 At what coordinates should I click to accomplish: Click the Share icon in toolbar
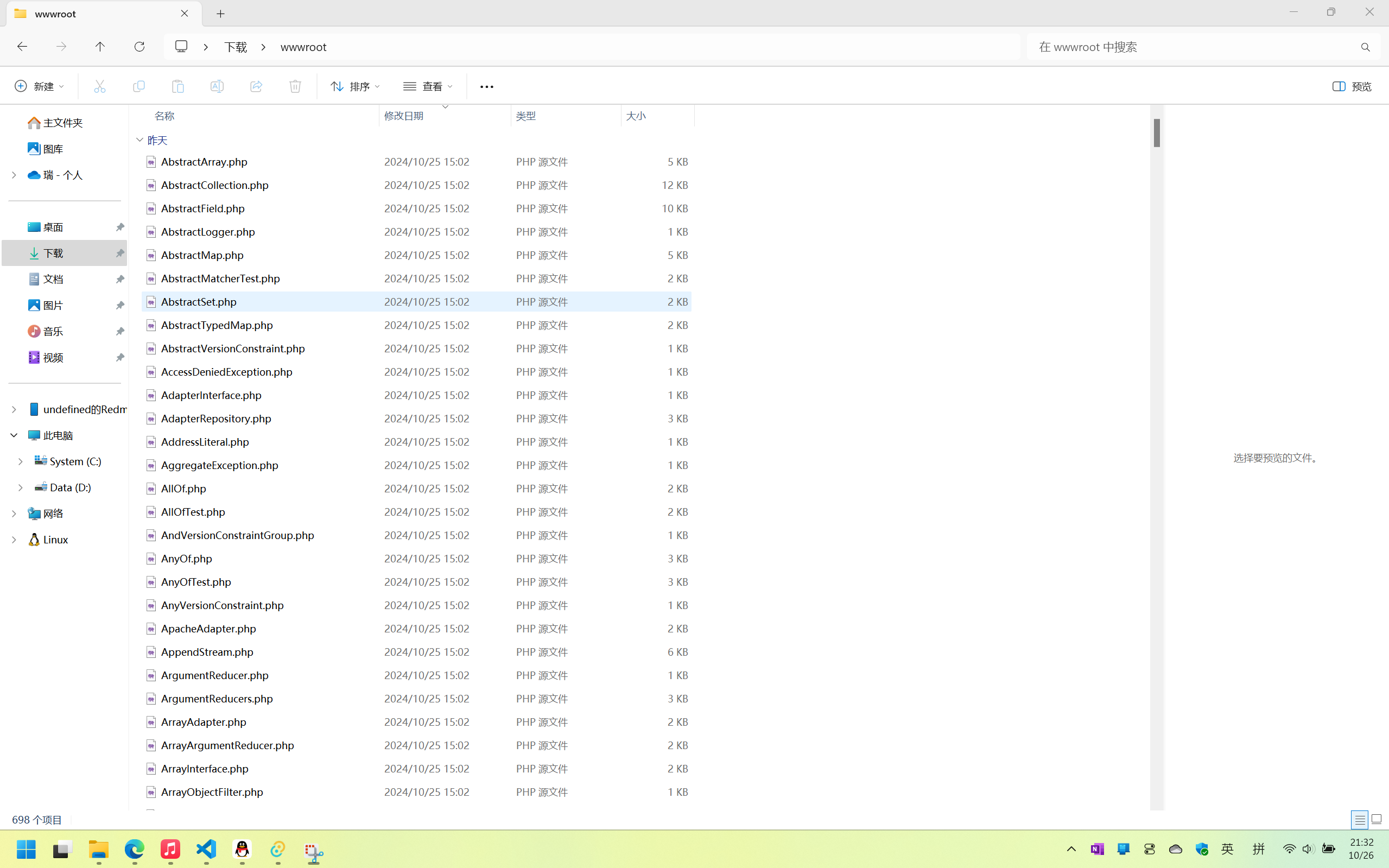tap(256, 86)
